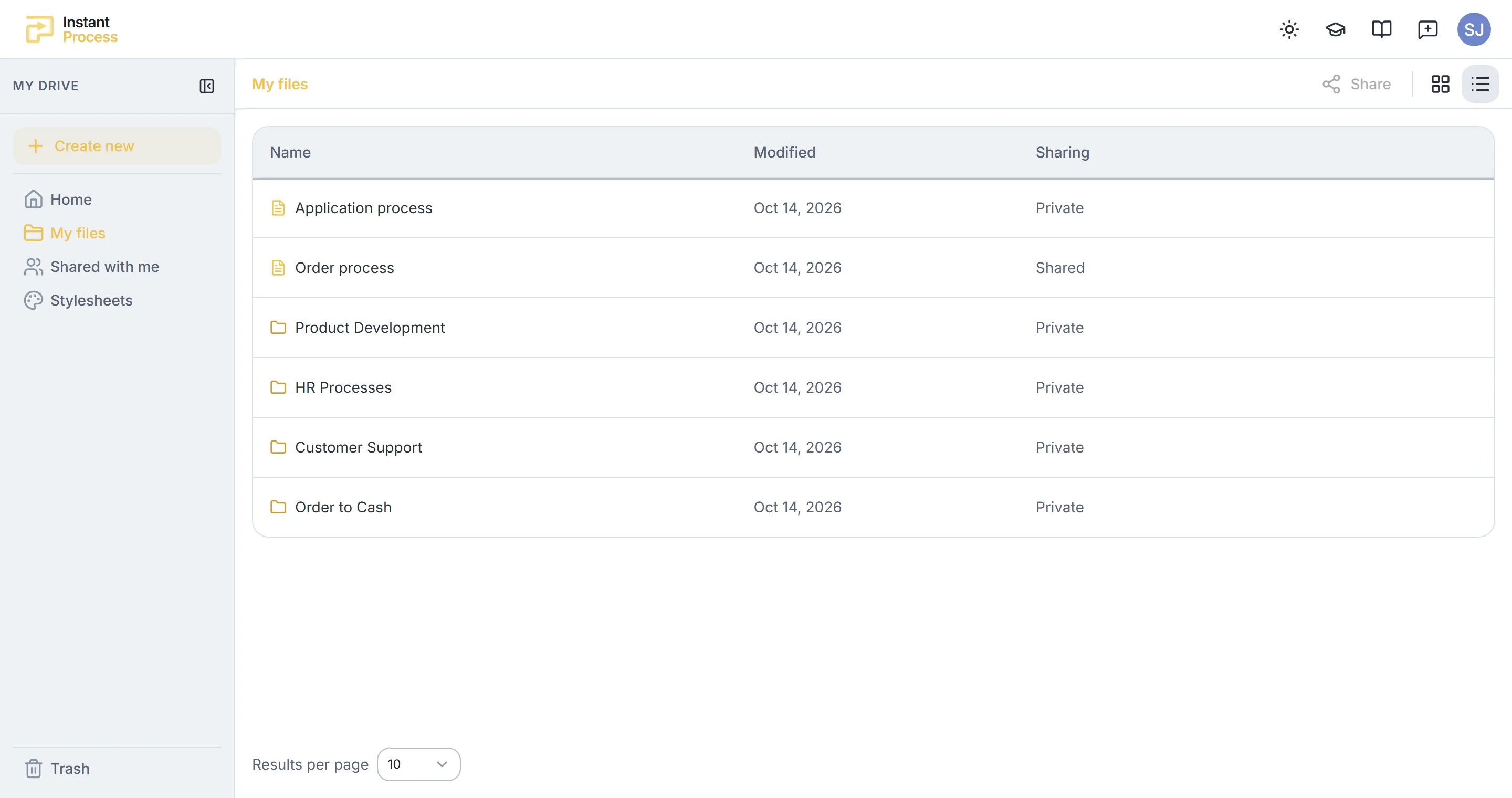Open the book documentation icon
Image resolution: width=1512 pixels, height=798 pixels.
click(1381, 29)
